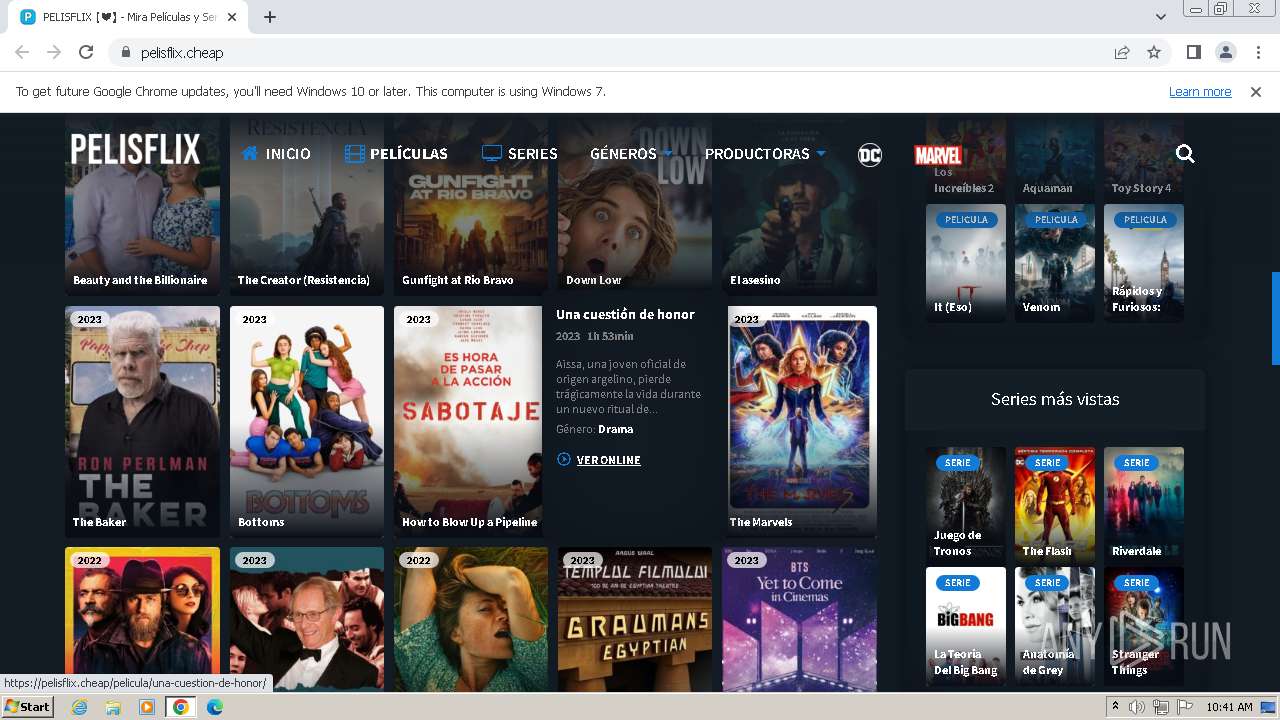Open a new tab with the plus button
Viewport: 1280px width, 720px height.
[270, 17]
